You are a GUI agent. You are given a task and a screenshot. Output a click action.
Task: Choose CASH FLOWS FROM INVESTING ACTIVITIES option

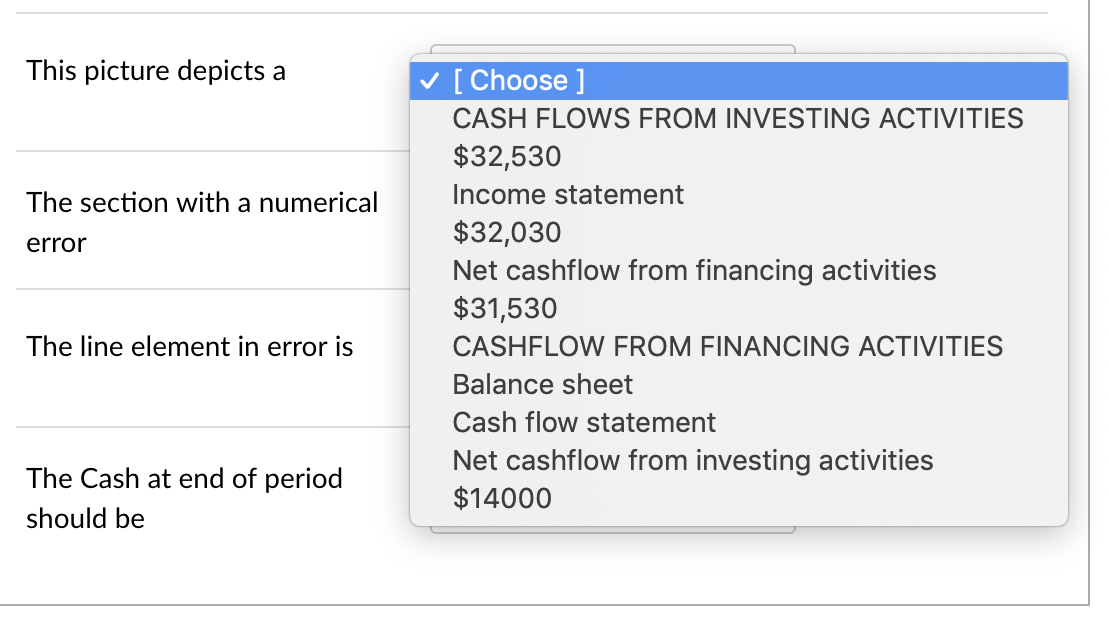click(737, 119)
